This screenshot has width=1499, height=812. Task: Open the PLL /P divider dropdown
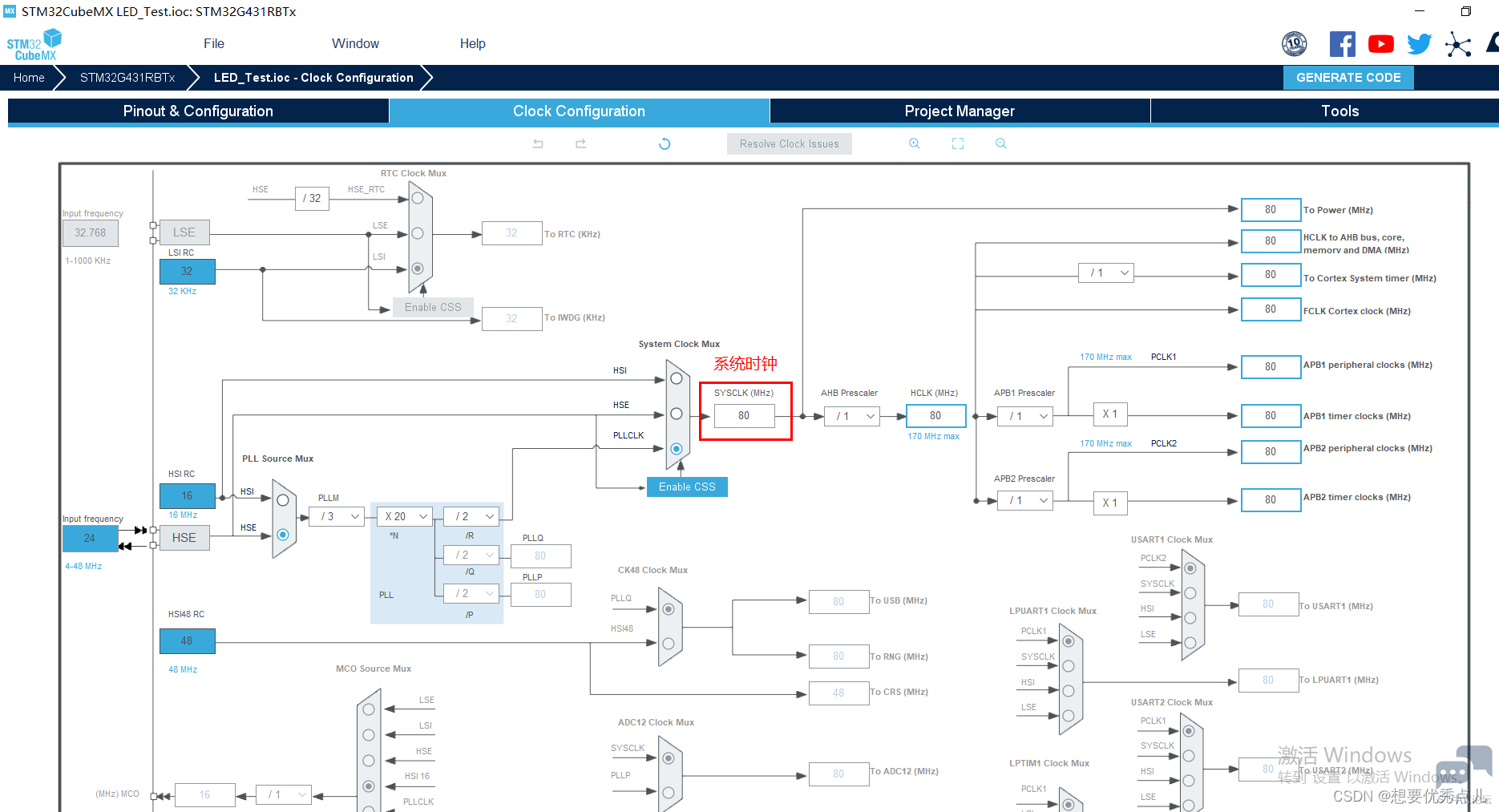pos(471,593)
